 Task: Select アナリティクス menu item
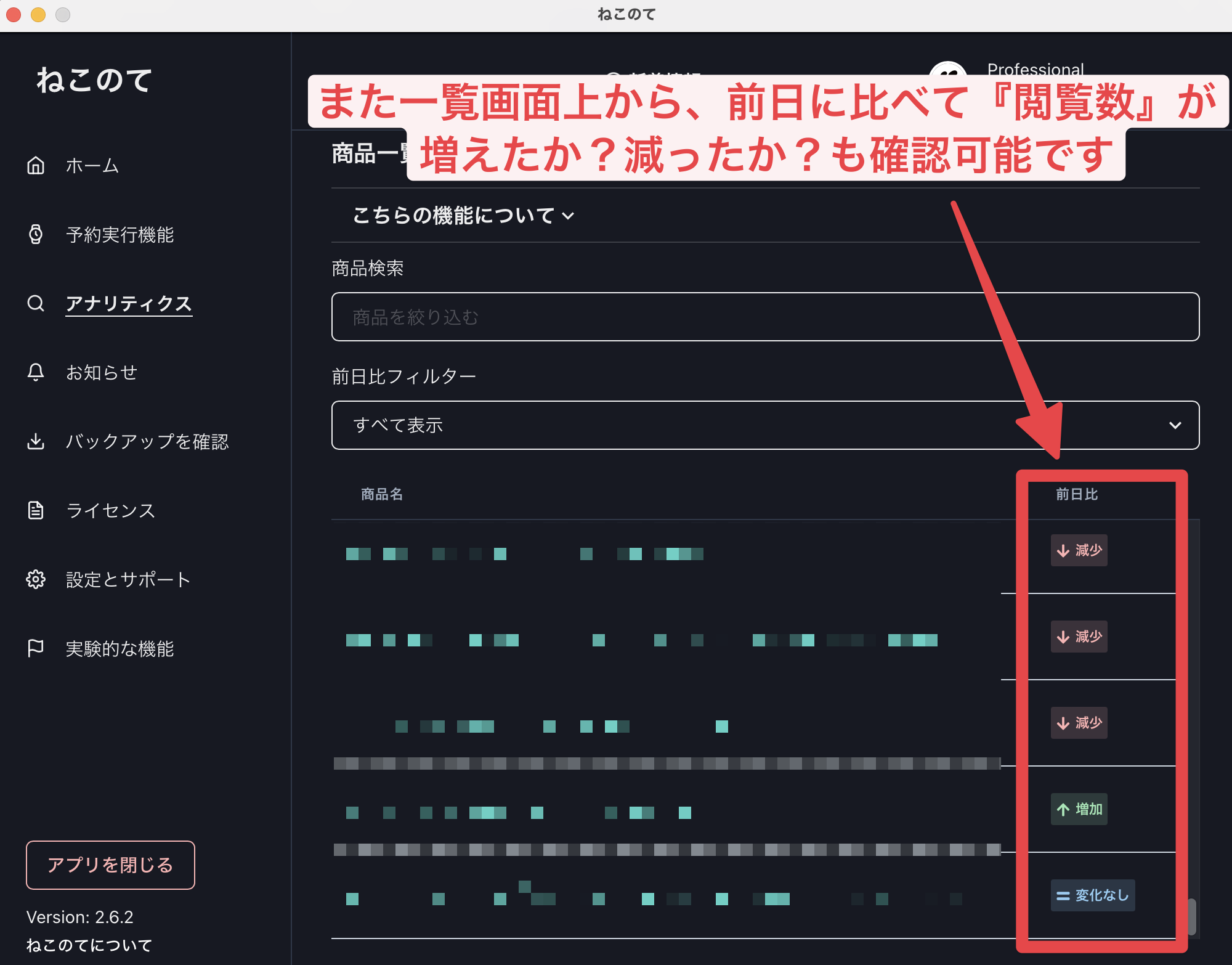click(129, 303)
